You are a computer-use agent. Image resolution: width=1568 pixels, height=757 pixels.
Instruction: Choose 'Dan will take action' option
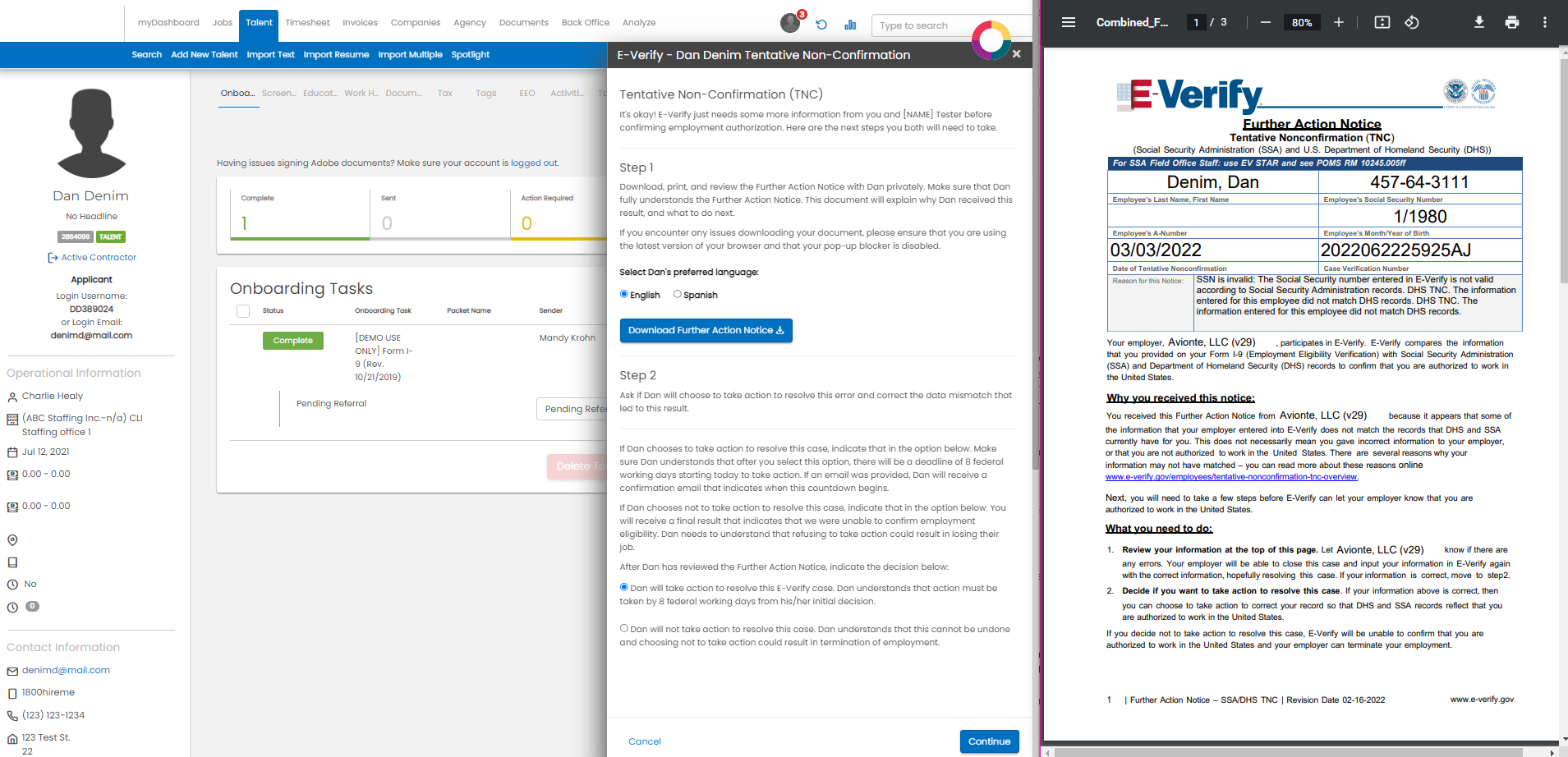[x=624, y=587]
